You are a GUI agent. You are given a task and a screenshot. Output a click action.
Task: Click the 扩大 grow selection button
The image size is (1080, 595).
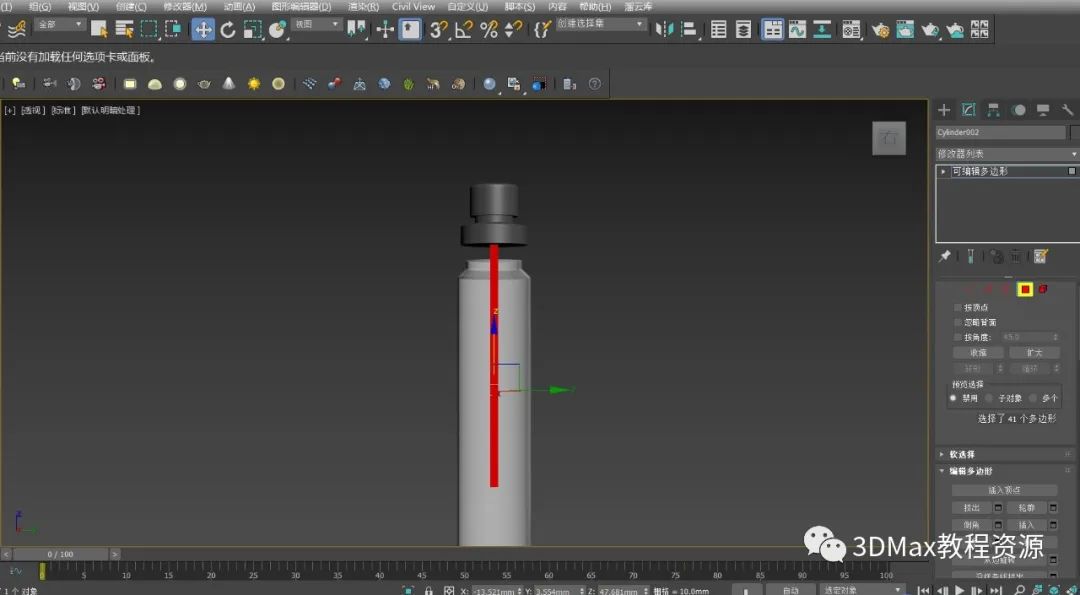[1033, 352]
